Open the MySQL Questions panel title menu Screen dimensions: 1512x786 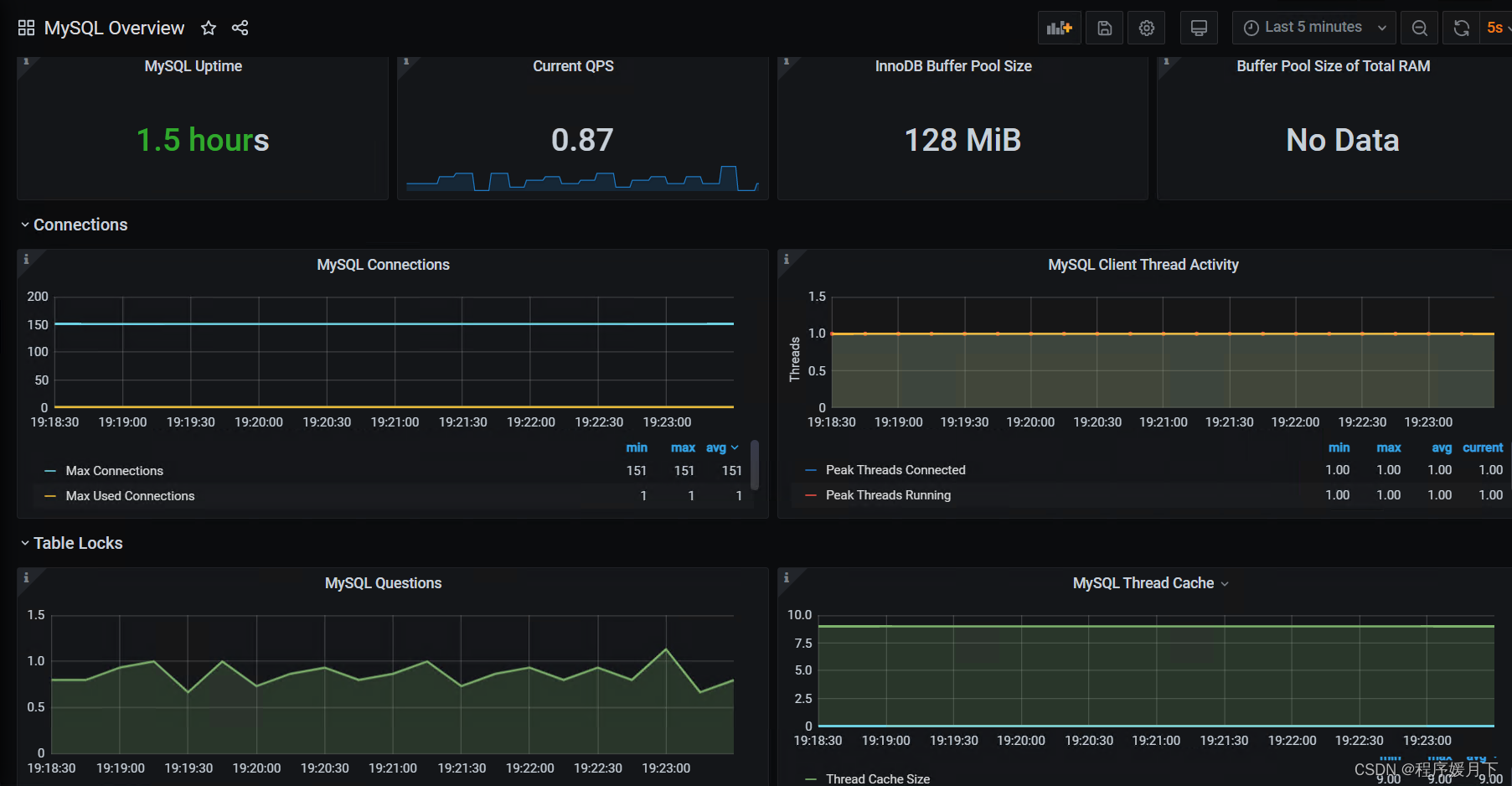(x=383, y=583)
